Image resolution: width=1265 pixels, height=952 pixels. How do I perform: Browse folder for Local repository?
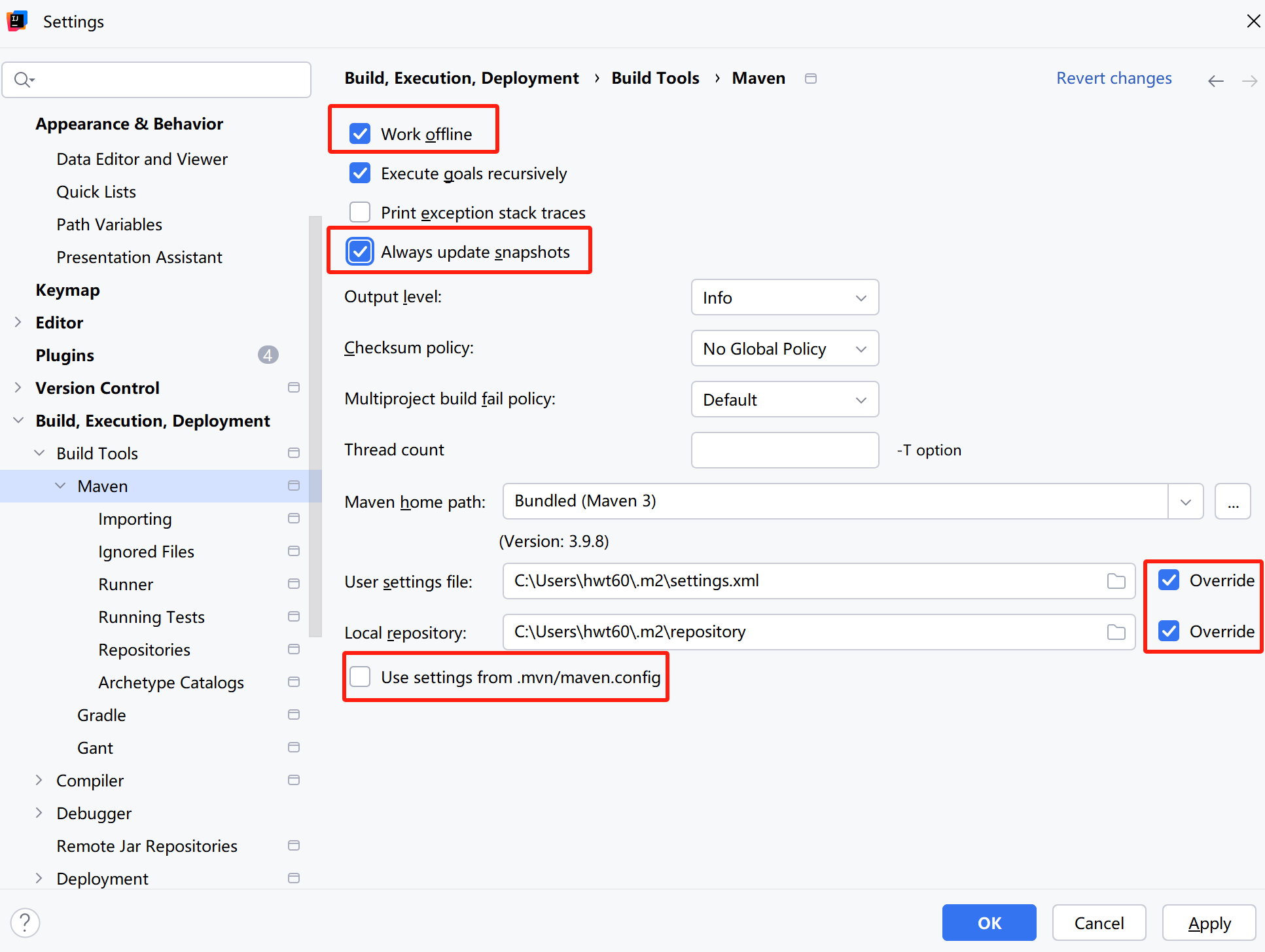pyautogui.click(x=1116, y=632)
